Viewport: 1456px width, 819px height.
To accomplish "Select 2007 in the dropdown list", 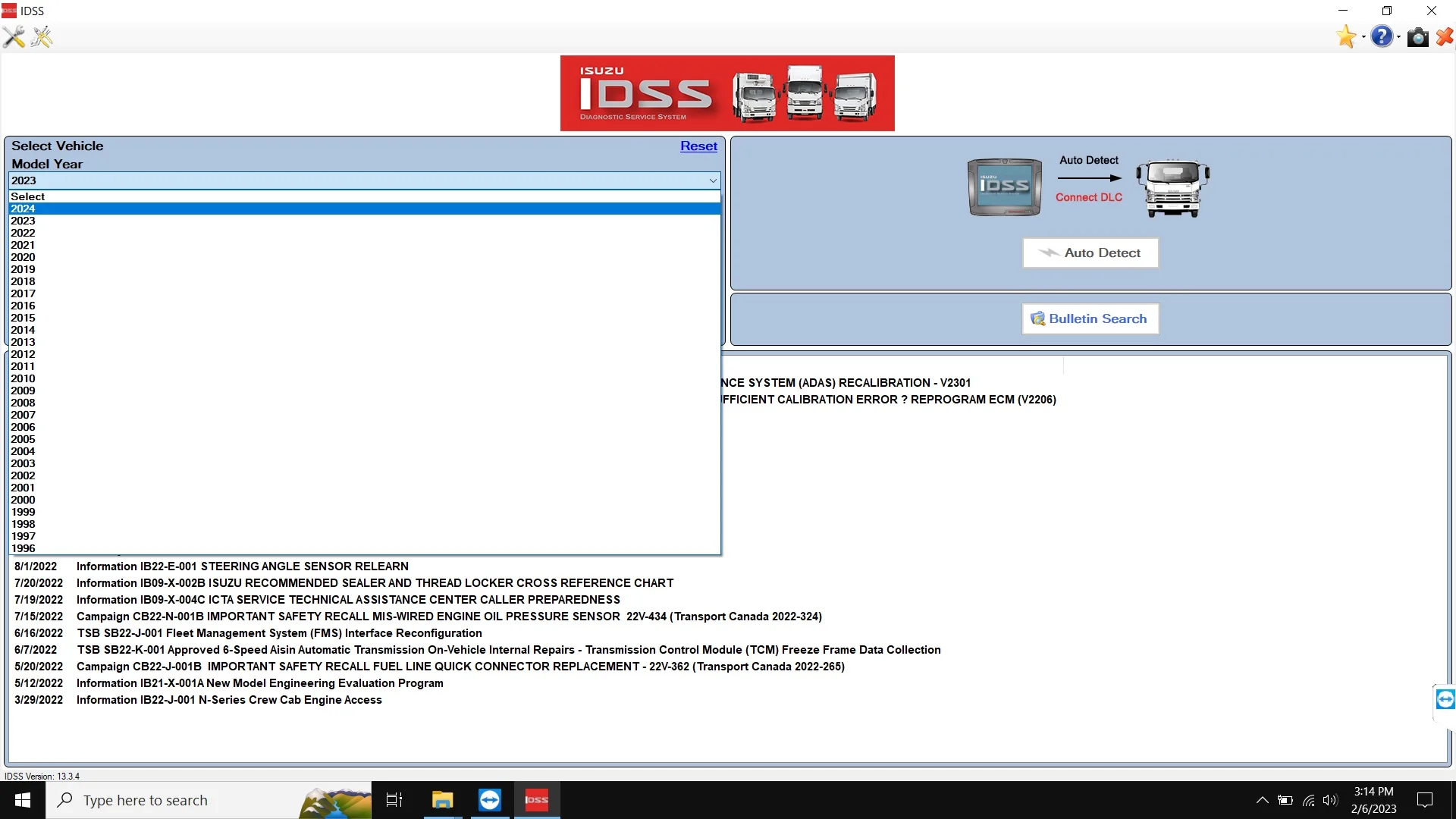I will click(364, 415).
